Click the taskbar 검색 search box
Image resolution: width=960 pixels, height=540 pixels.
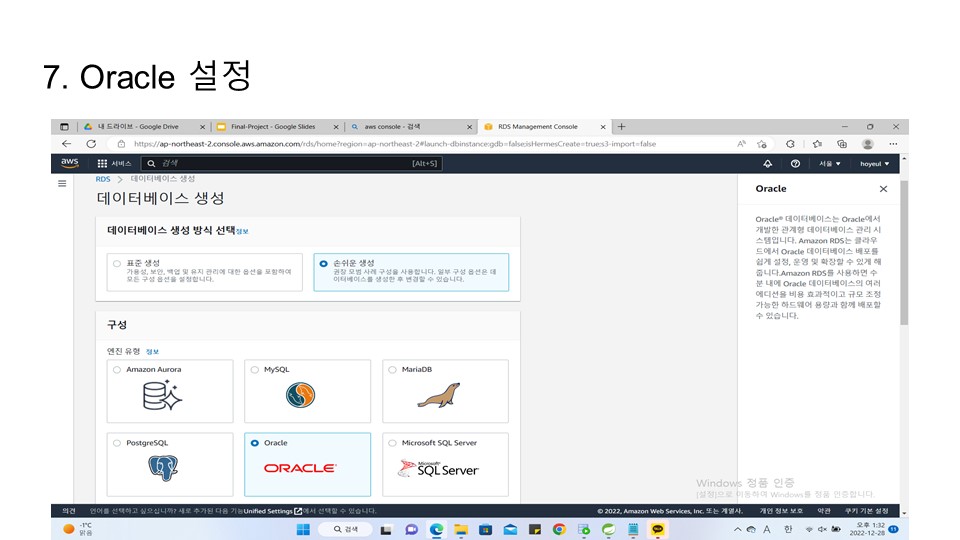tap(347, 530)
